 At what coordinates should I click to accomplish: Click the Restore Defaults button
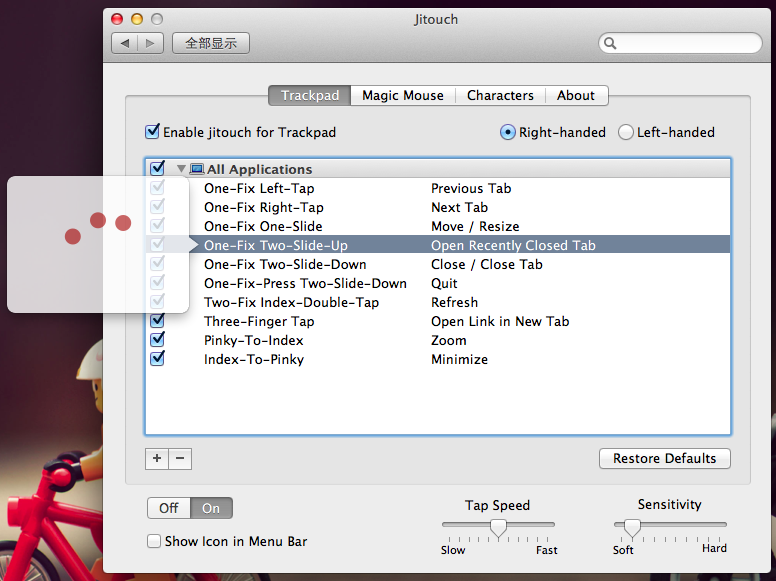click(x=665, y=458)
